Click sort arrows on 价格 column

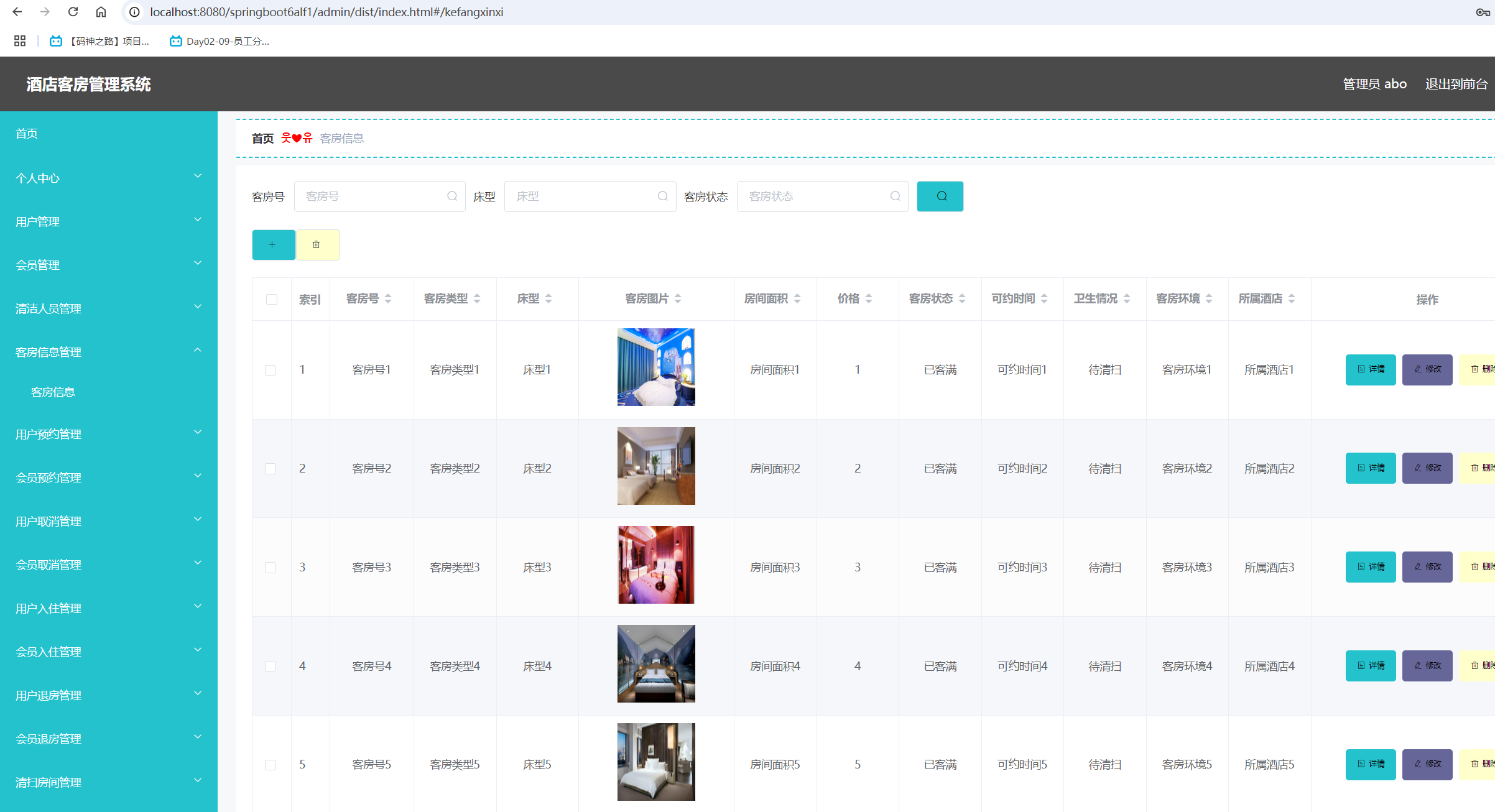click(869, 299)
